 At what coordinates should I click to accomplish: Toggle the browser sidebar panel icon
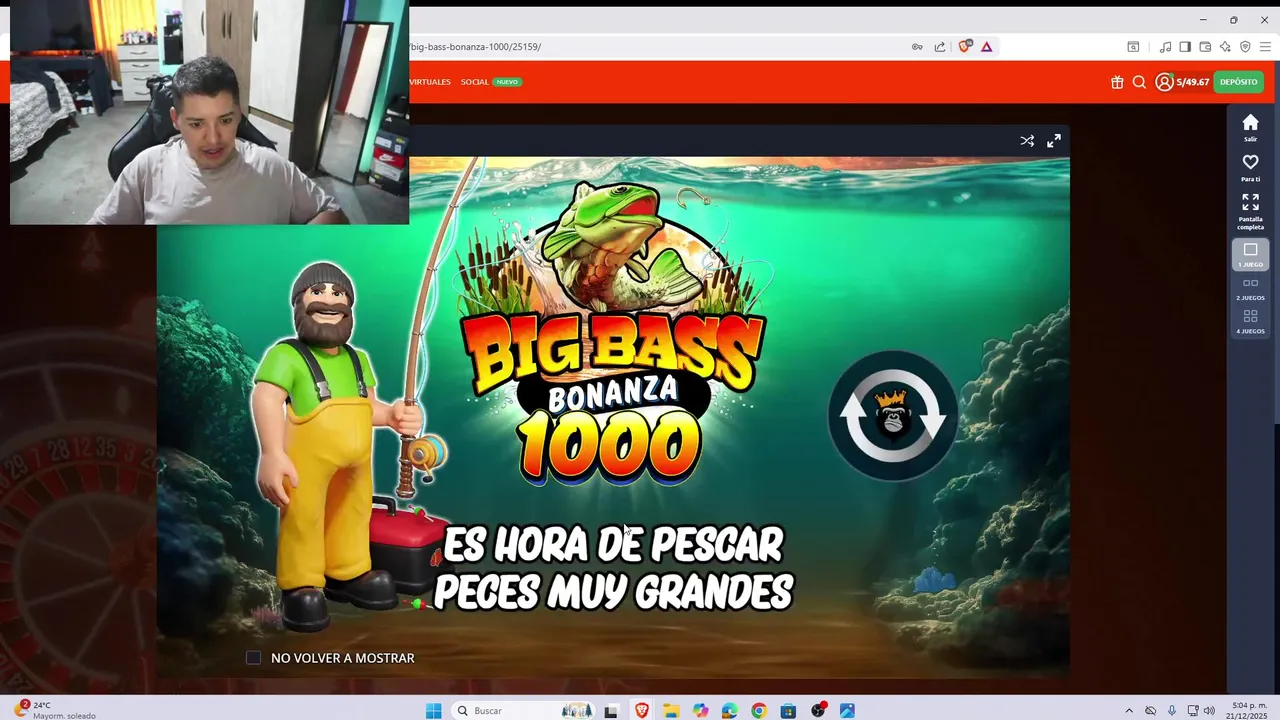click(x=1185, y=47)
